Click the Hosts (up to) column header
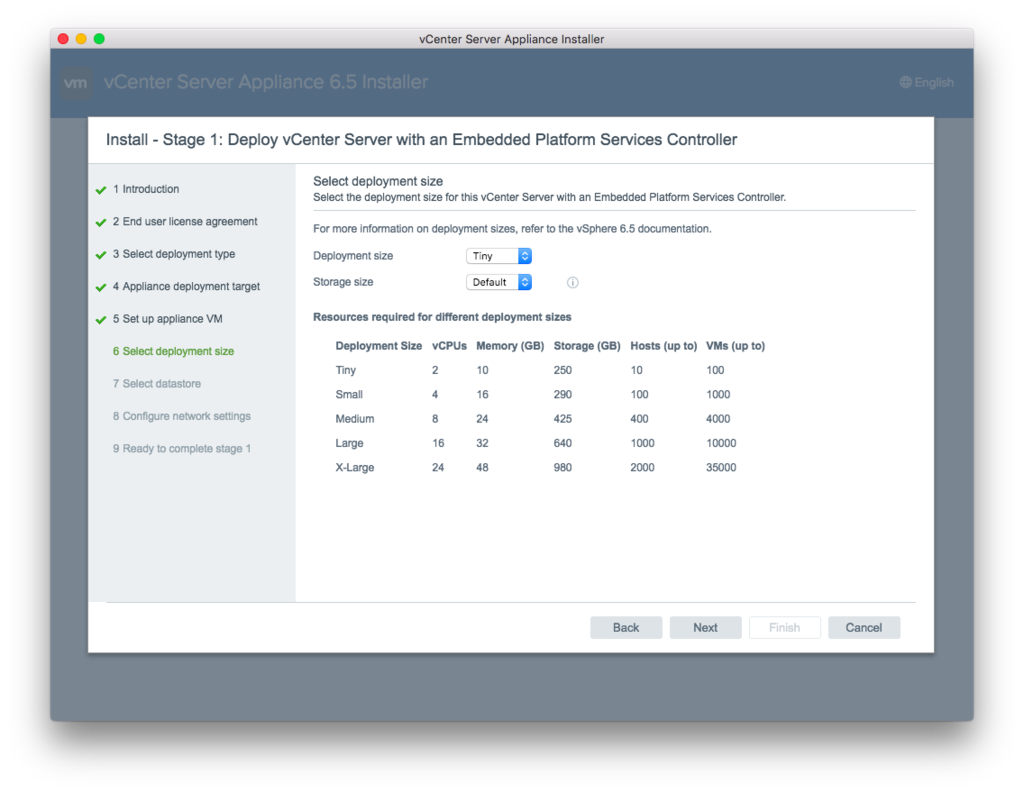 point(664,346)
